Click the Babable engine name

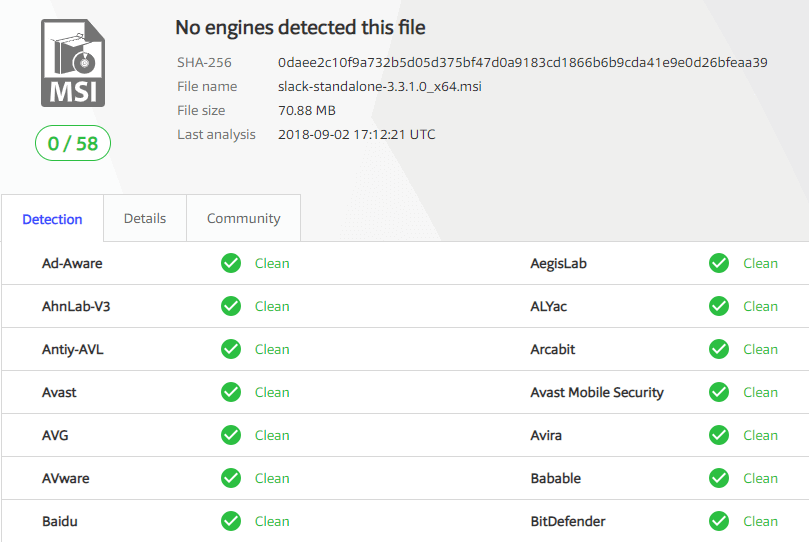click(x=556, y=478)
